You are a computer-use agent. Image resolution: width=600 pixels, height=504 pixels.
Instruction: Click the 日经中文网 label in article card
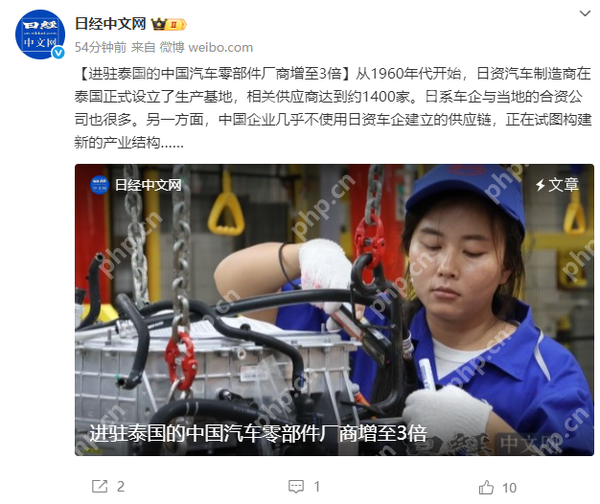point(148,185)
